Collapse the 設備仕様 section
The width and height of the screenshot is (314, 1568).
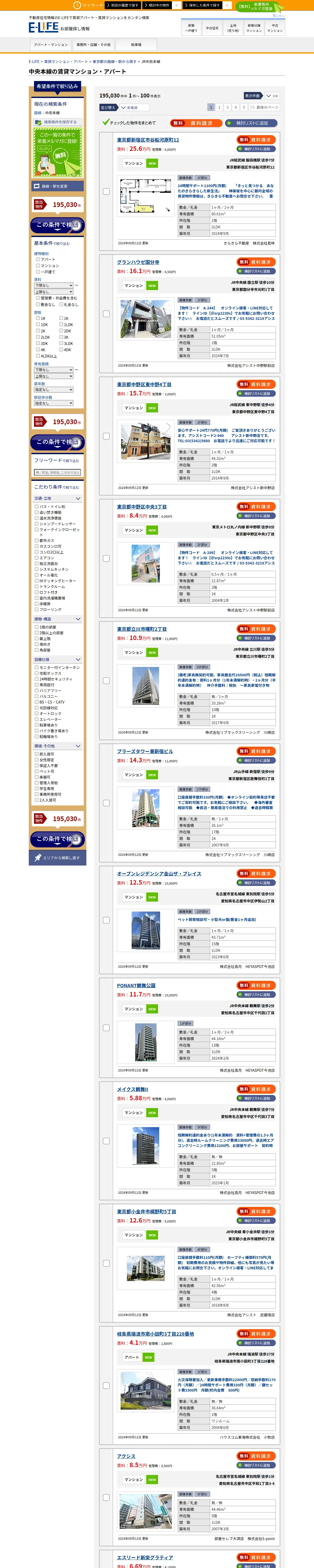pyautogui.click(x=58, y=659)
